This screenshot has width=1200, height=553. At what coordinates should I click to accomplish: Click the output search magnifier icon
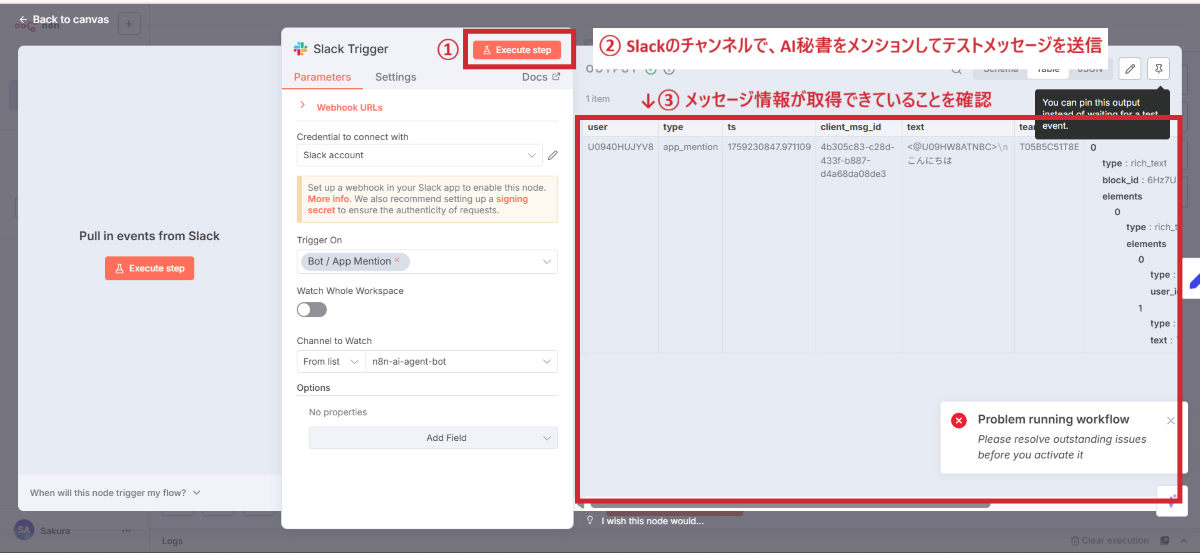957,69
